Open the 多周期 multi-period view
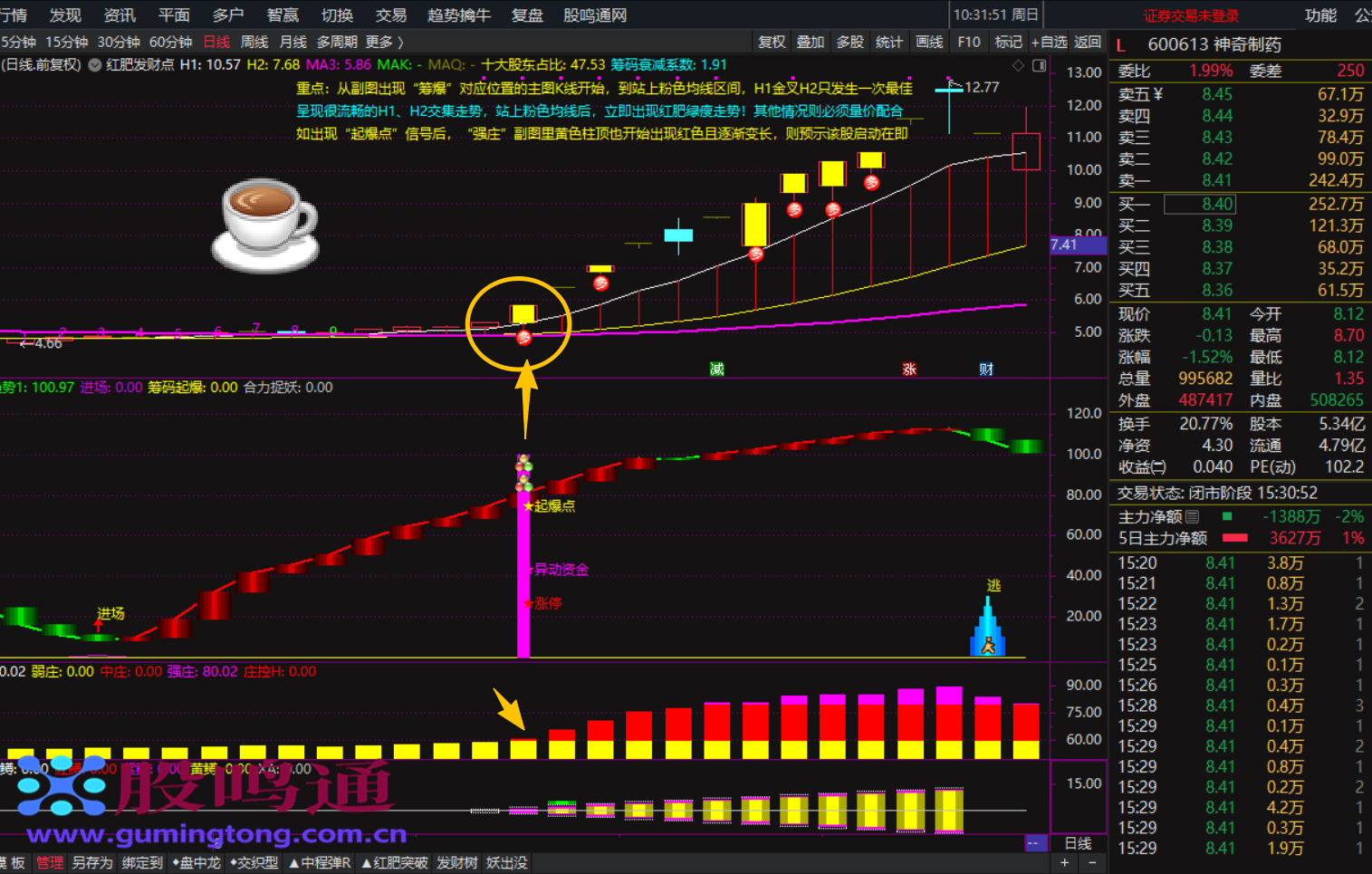 click(337, 42)
